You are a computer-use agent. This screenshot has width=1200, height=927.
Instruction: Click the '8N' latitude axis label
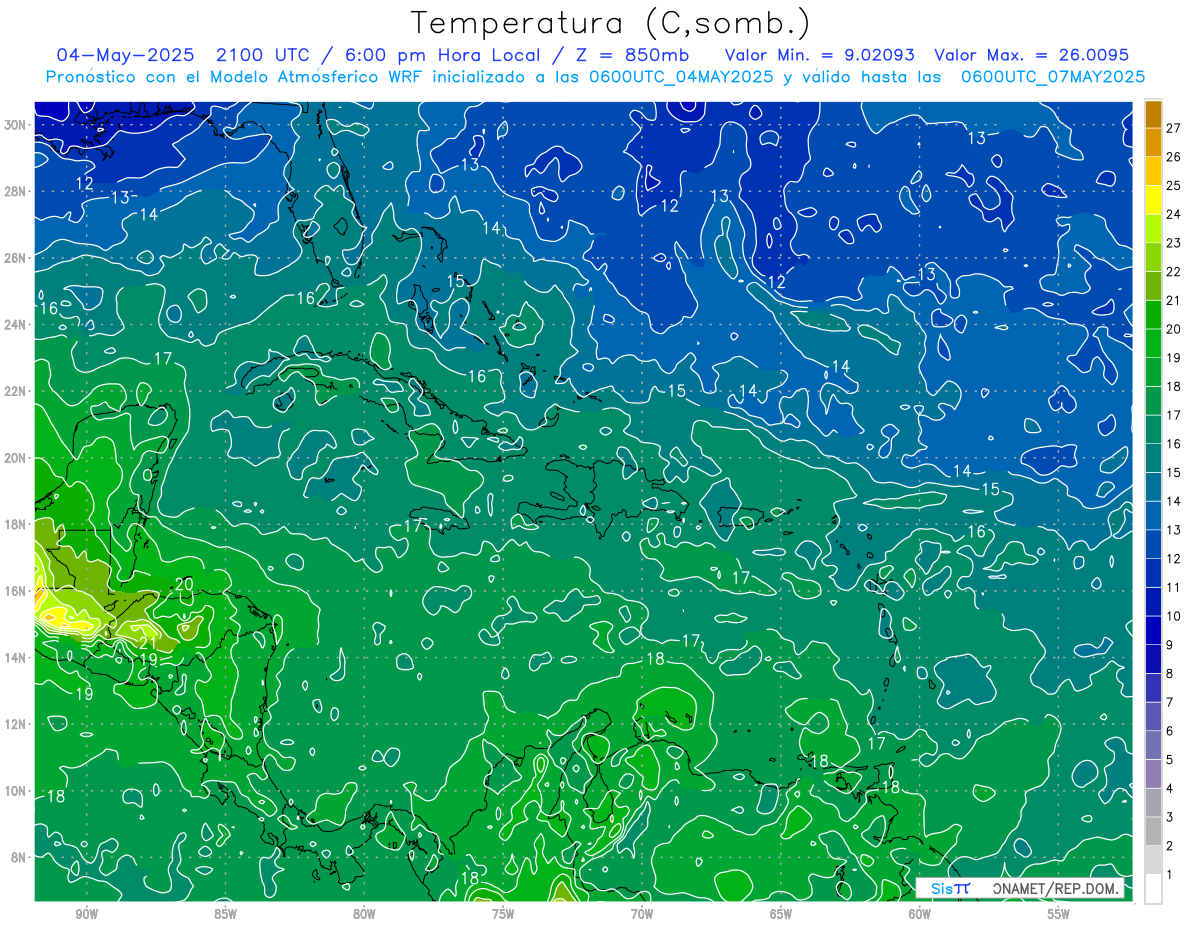pyautogui.click(x=20, y=857)
